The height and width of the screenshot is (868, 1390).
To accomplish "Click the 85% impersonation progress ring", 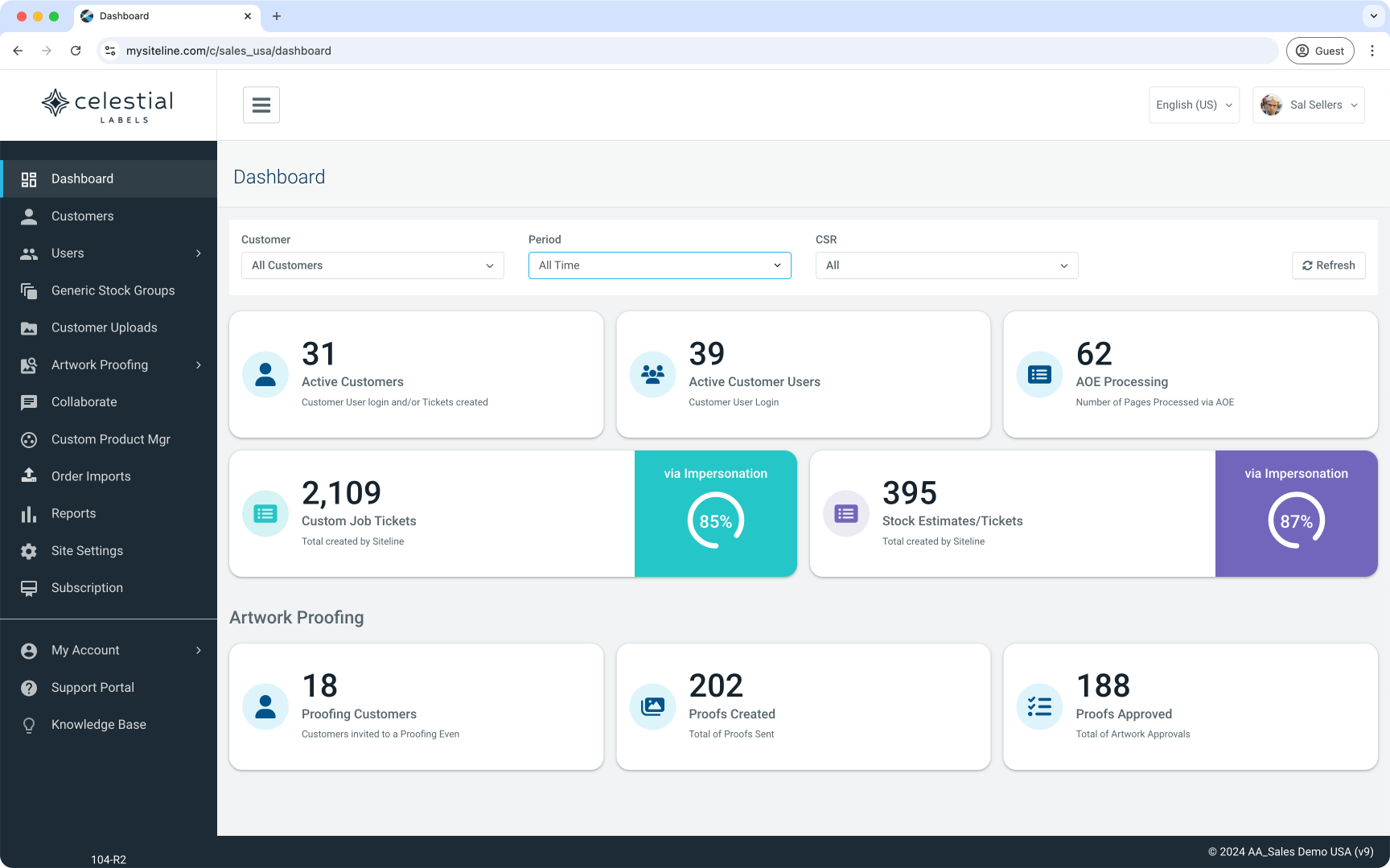I will (x=716, y=520).
